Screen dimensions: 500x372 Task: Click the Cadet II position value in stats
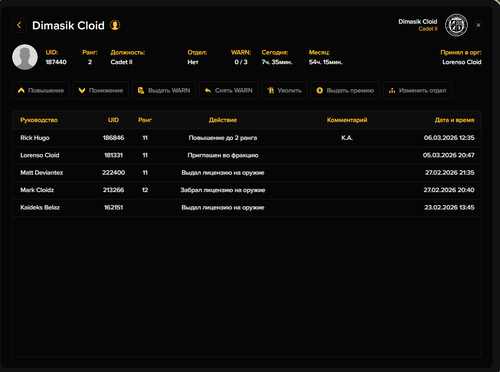pos(122,62)
